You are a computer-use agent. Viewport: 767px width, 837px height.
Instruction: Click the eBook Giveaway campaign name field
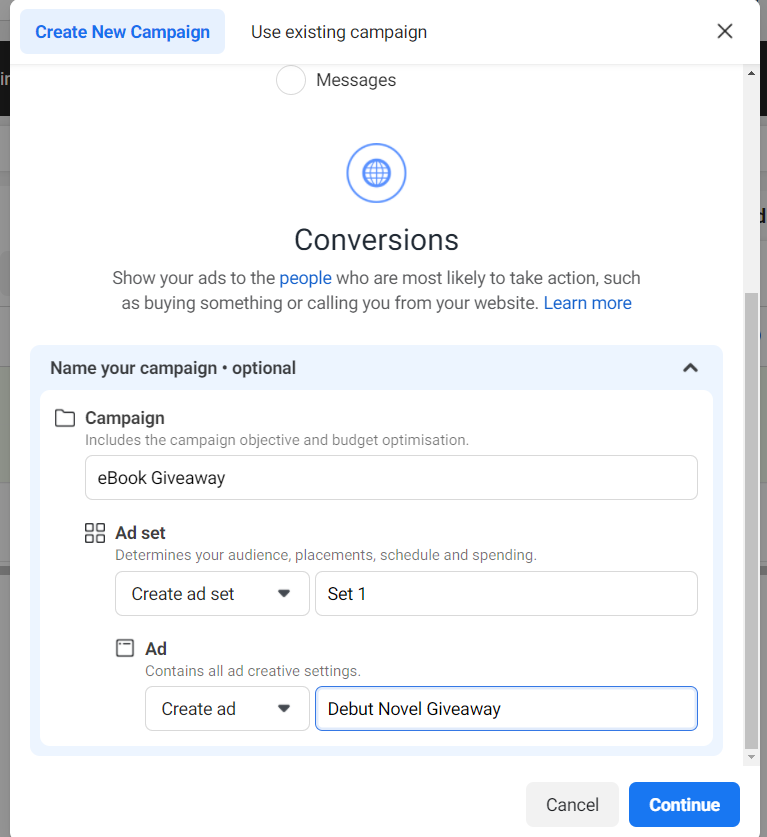[391, 477]
